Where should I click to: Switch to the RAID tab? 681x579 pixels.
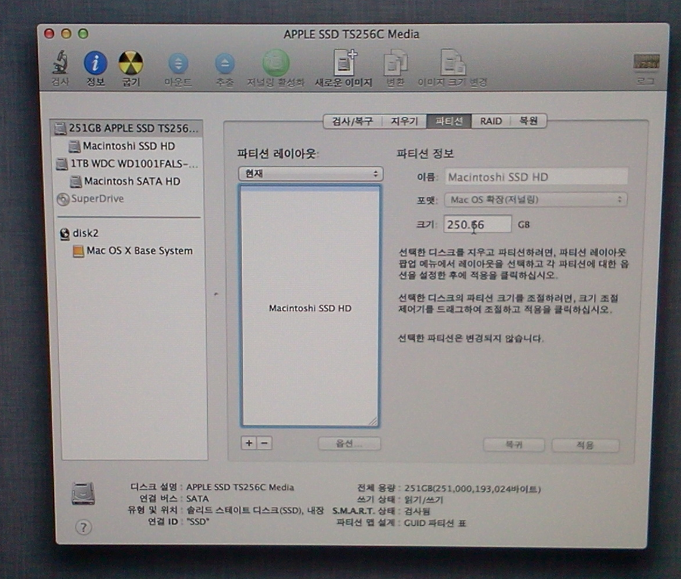click(491, 121)
